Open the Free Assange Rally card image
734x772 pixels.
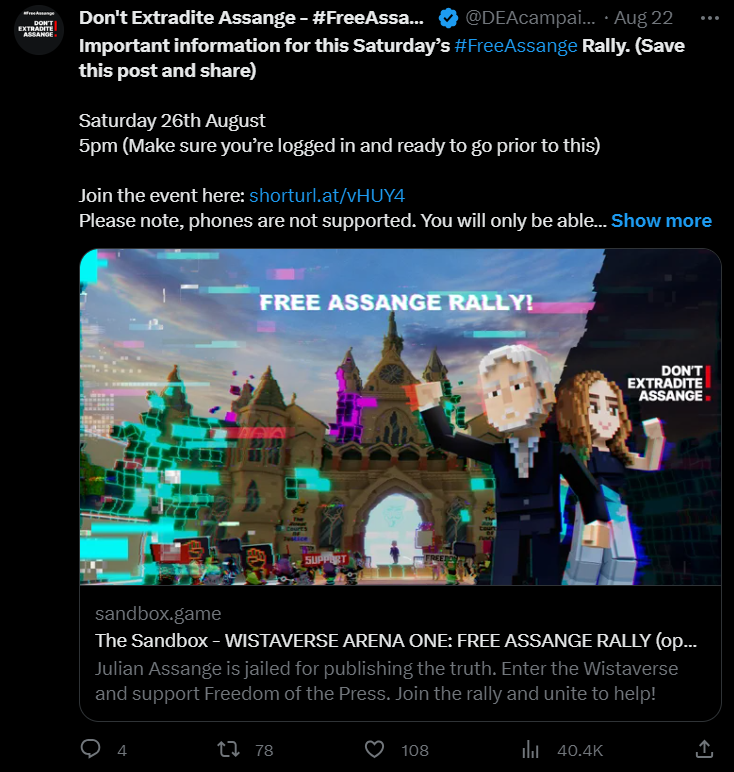point(400,417)
